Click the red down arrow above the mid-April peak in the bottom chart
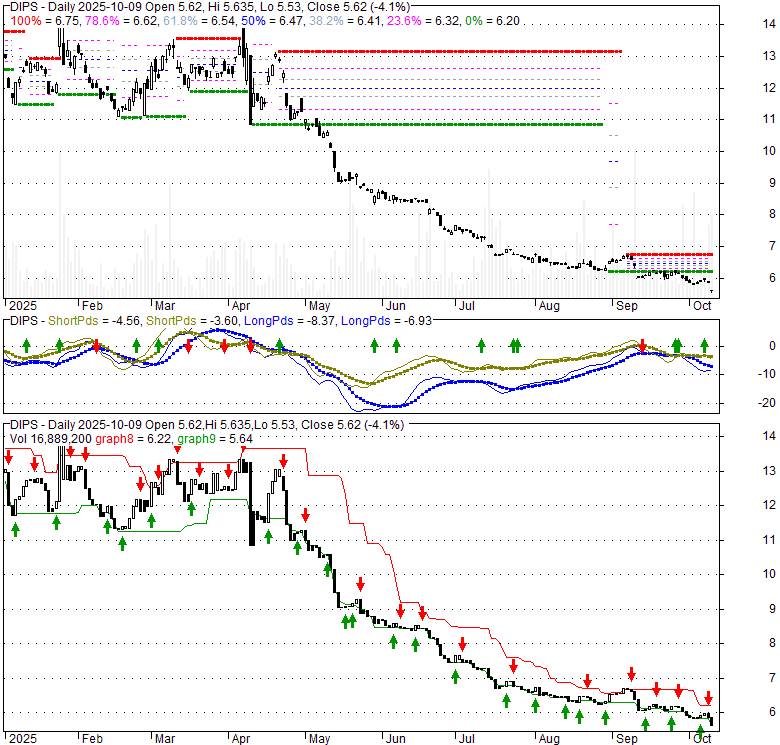This screenshot has width=780, height=745. (x=284, y=460)
